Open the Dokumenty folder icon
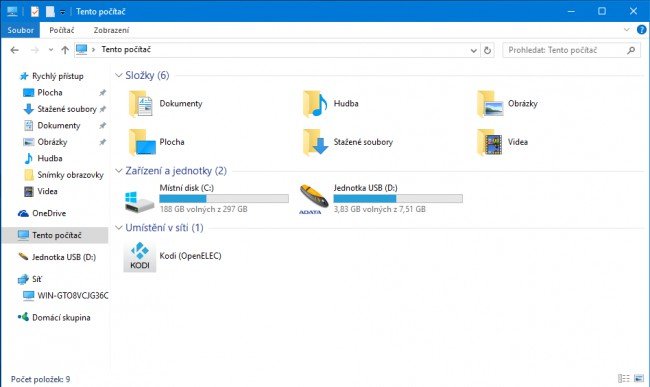 pos(141,104)
